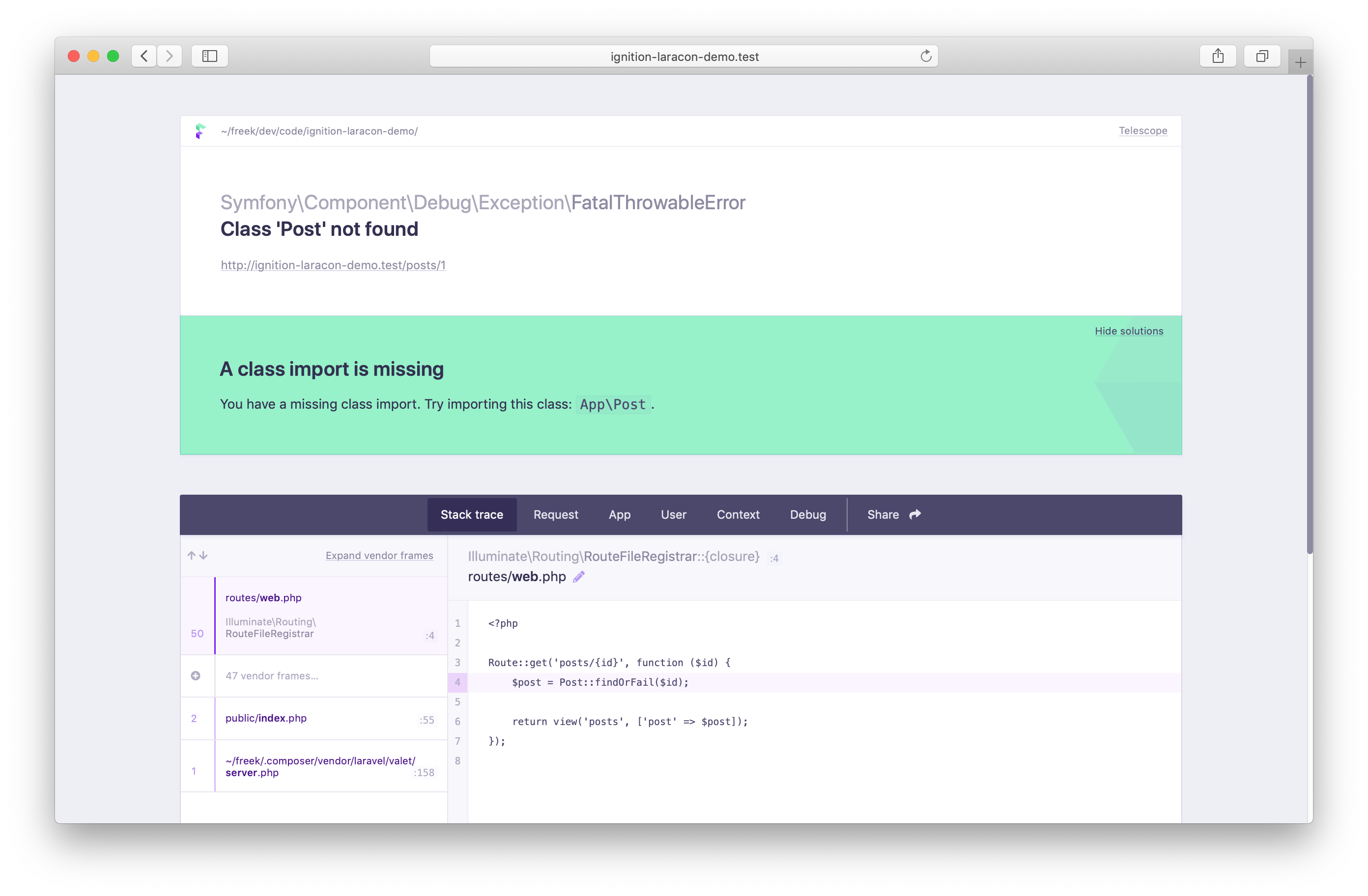Open the Telescope link
Viewport: 1368px width, 896px height.
coord(1142,131)
